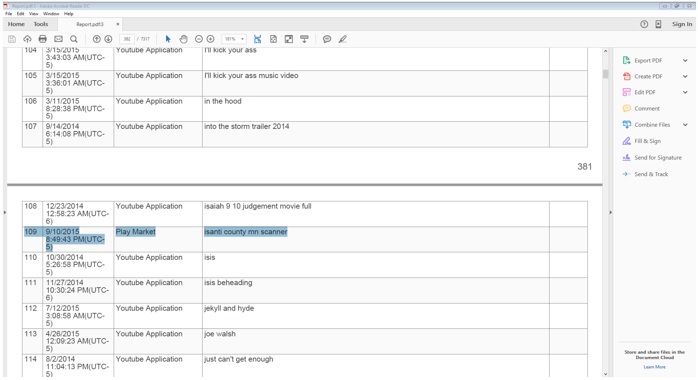
Task: Click 'jekyll and hyde' entry
Action: pyautogui.click(x=229, y=308)
